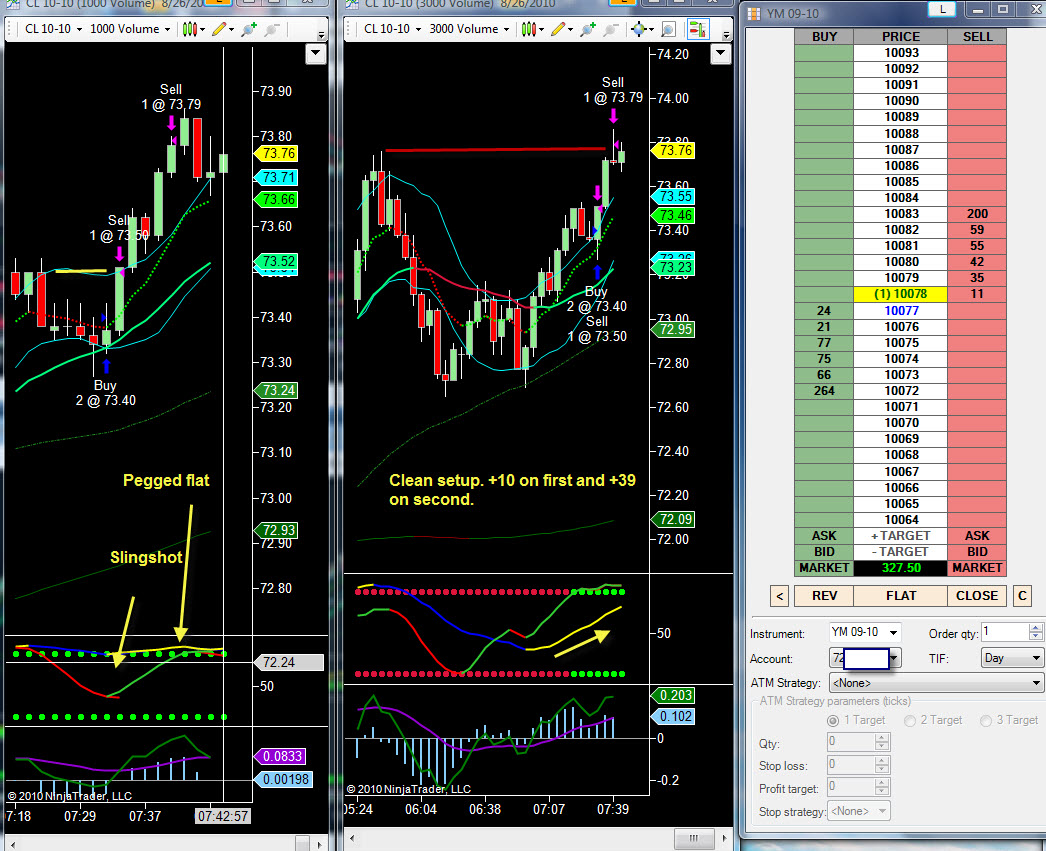Click the 73.76 yellow price marker in 1000 Volume chart
Screen dimensions: 1046x851
coord(276,153)
